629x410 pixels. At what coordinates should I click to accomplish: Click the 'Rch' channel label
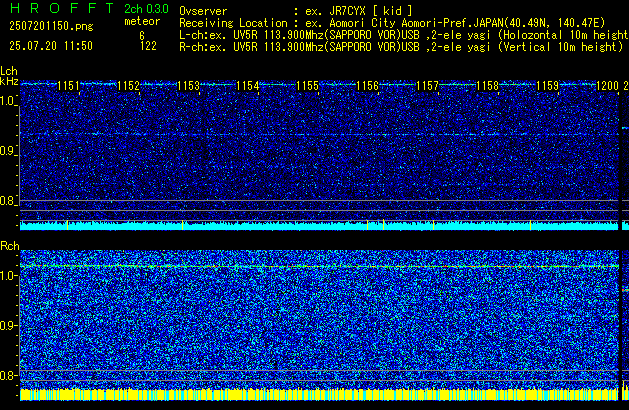pos(10,246)
